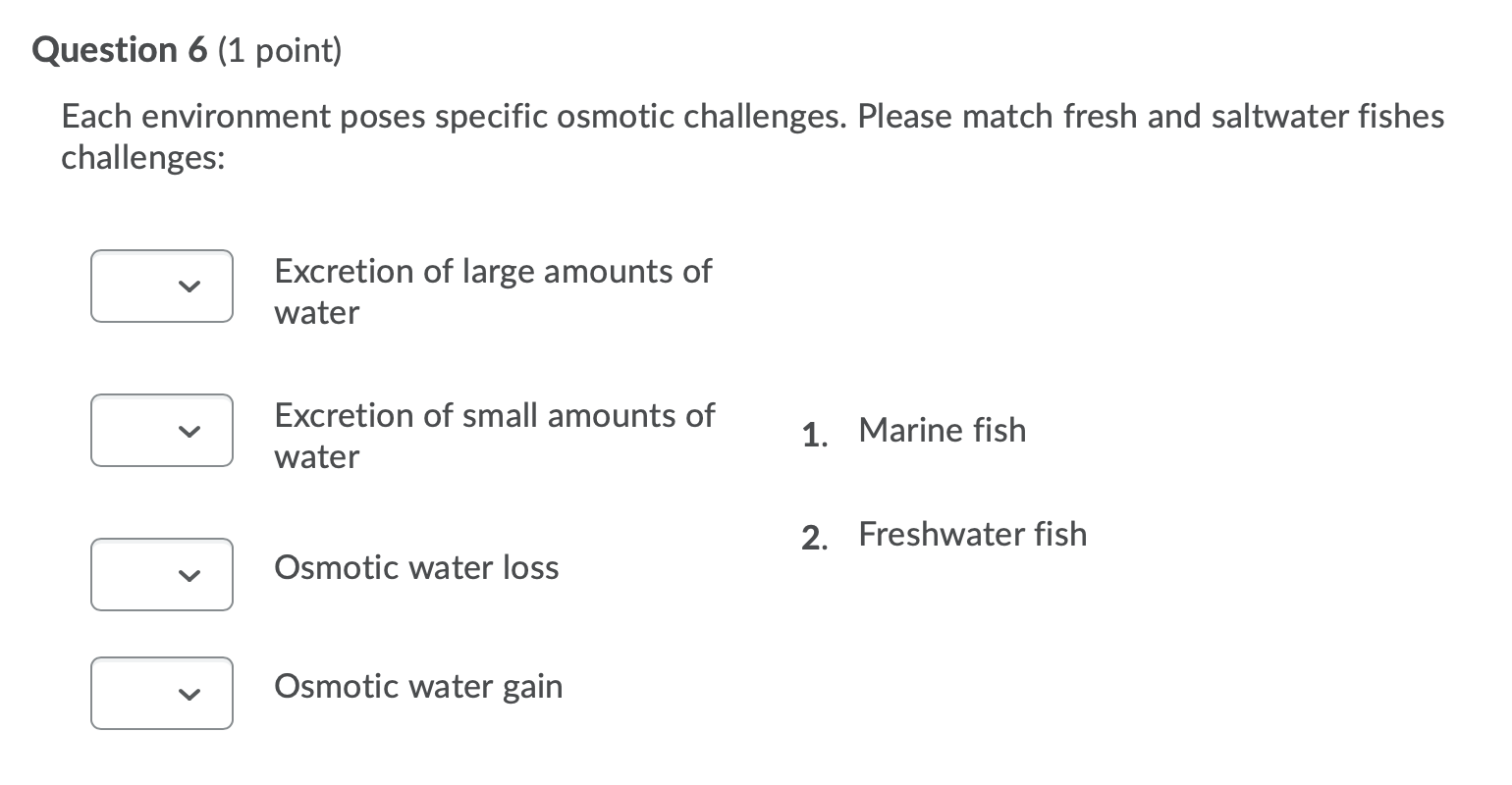
Task: Click the chevron in the second answer box
Action: pos(190,430)
